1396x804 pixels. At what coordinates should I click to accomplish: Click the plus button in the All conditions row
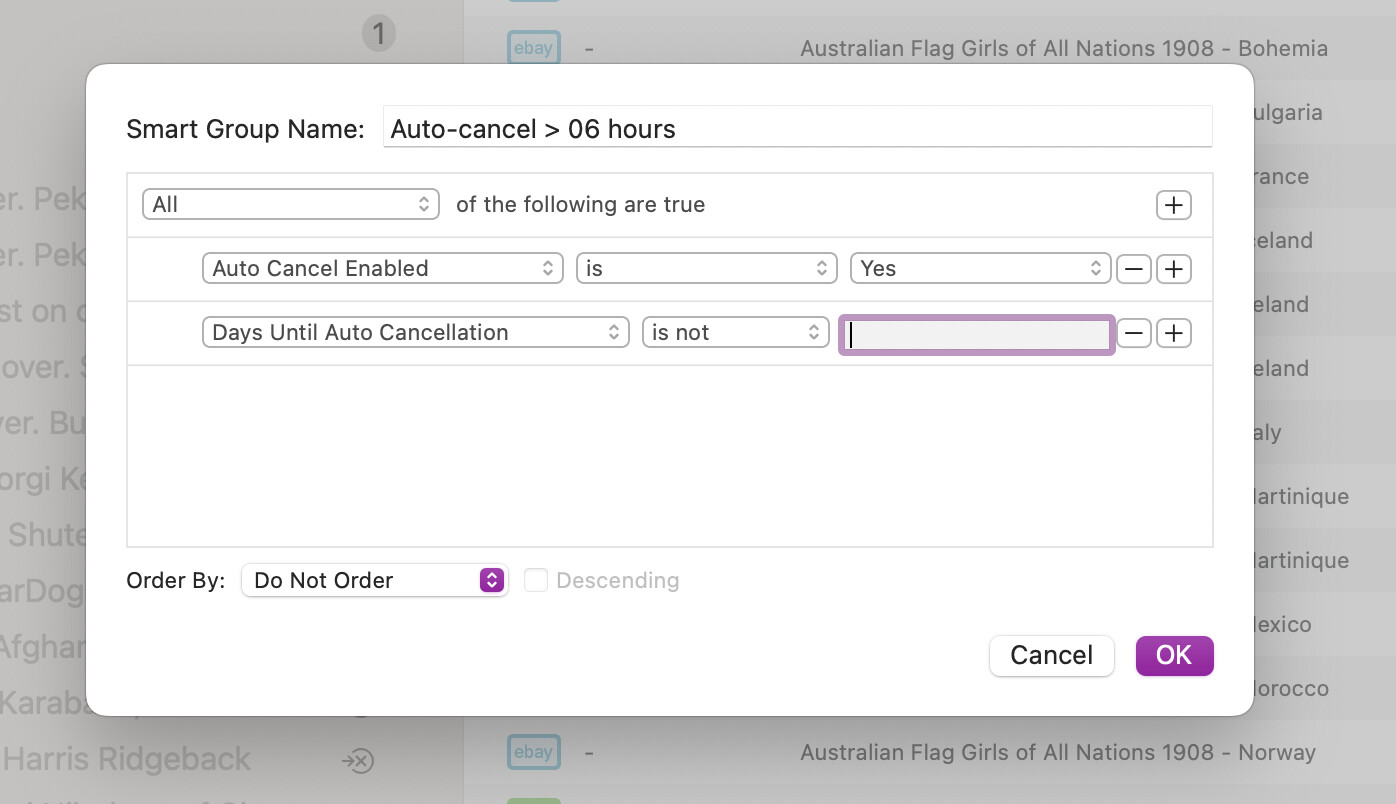1173,205
